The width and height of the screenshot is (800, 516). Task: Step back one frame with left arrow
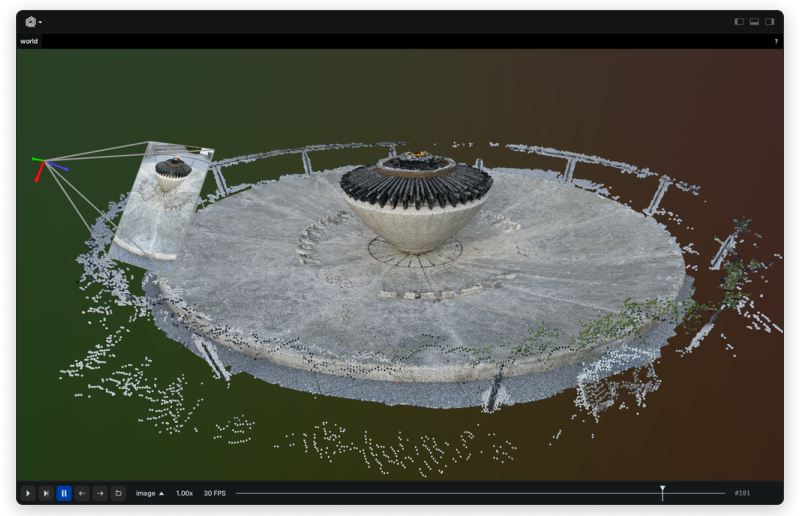tap(82, 493)
